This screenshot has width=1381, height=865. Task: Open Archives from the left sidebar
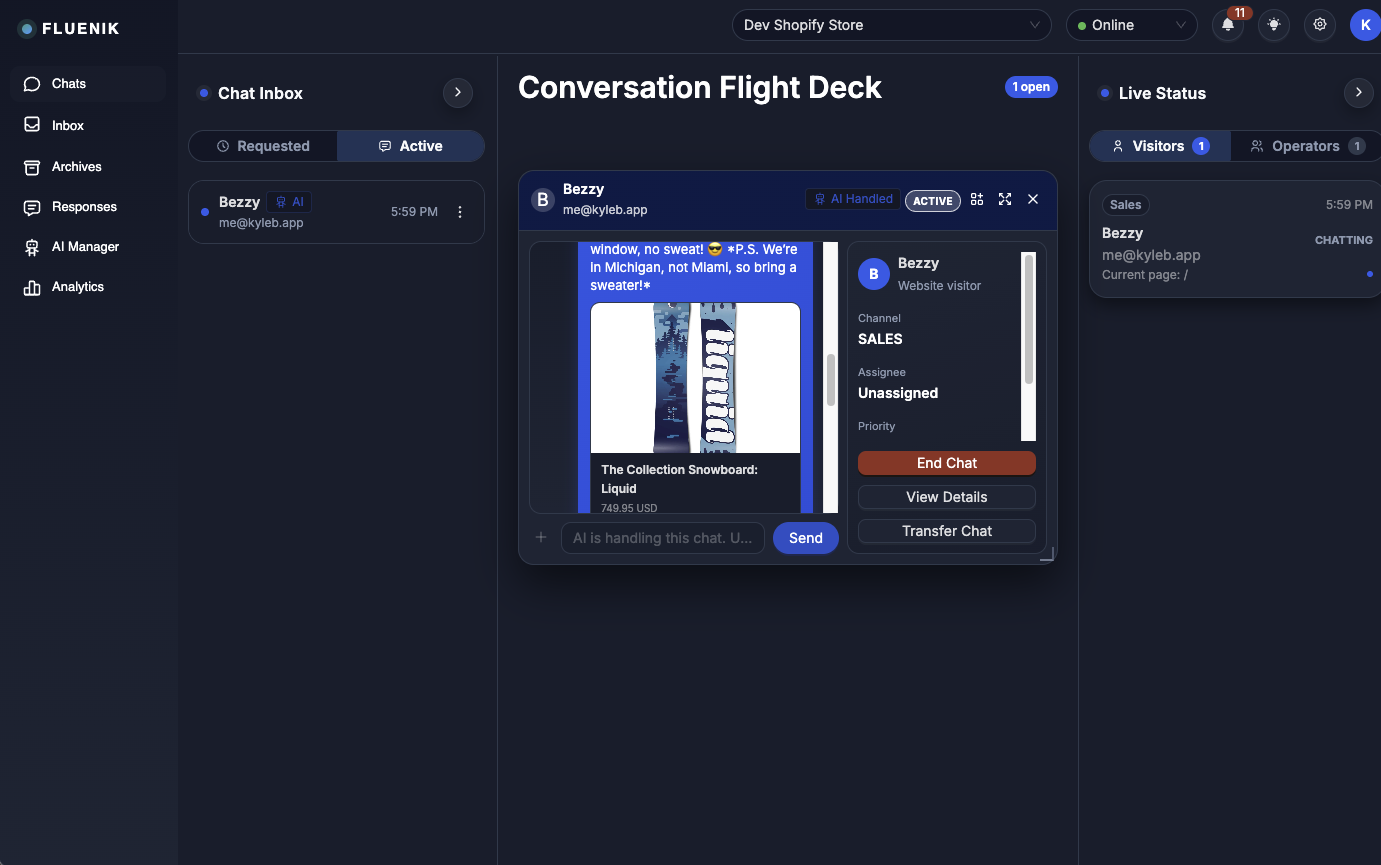(x=77, y=166)
